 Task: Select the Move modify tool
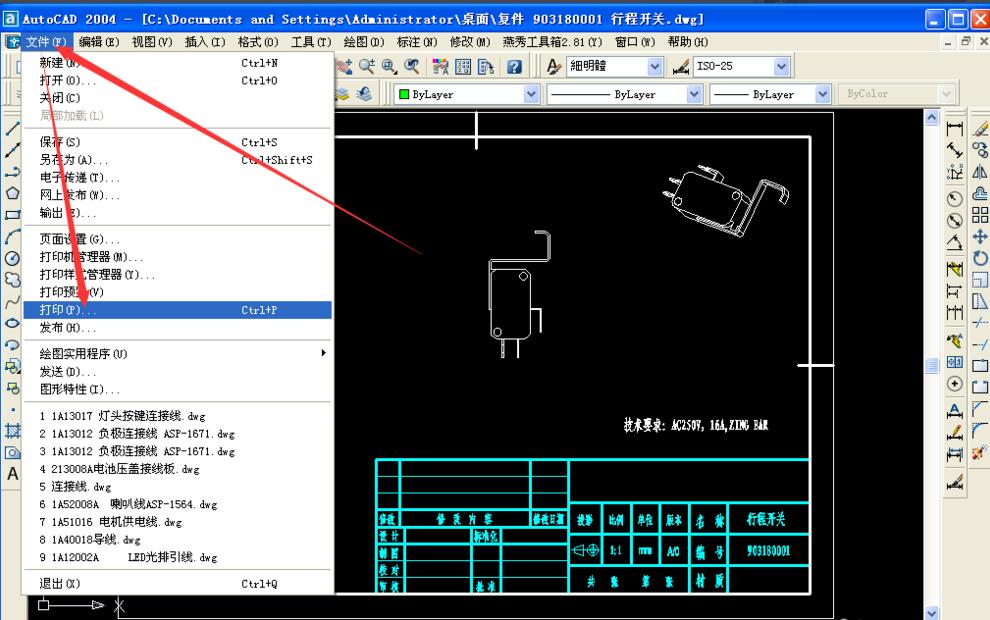[x=980, y=236]
